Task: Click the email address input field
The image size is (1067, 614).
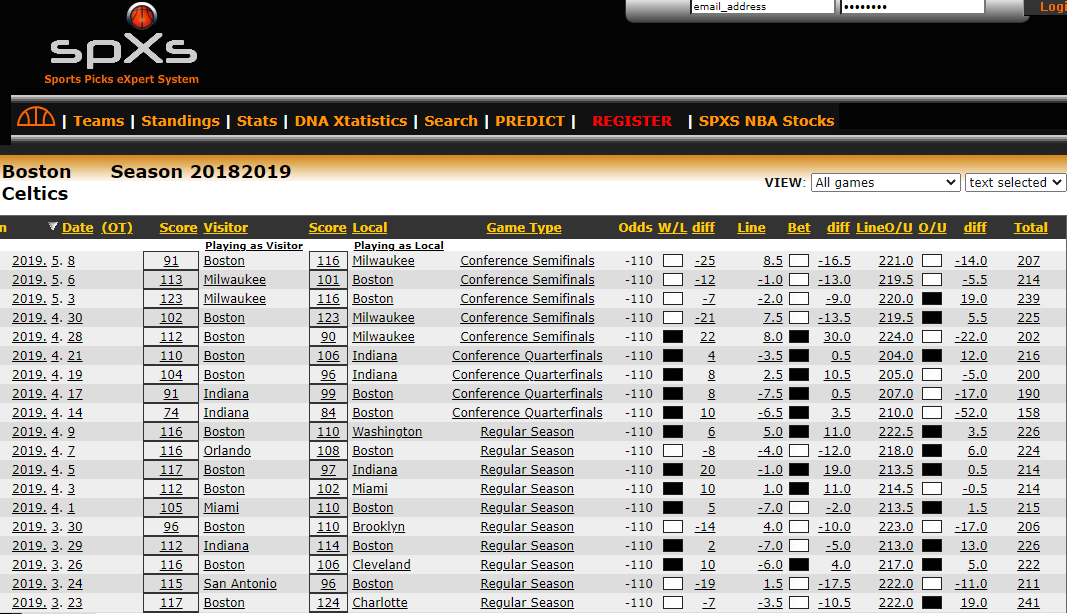Action: click(762, 7)
